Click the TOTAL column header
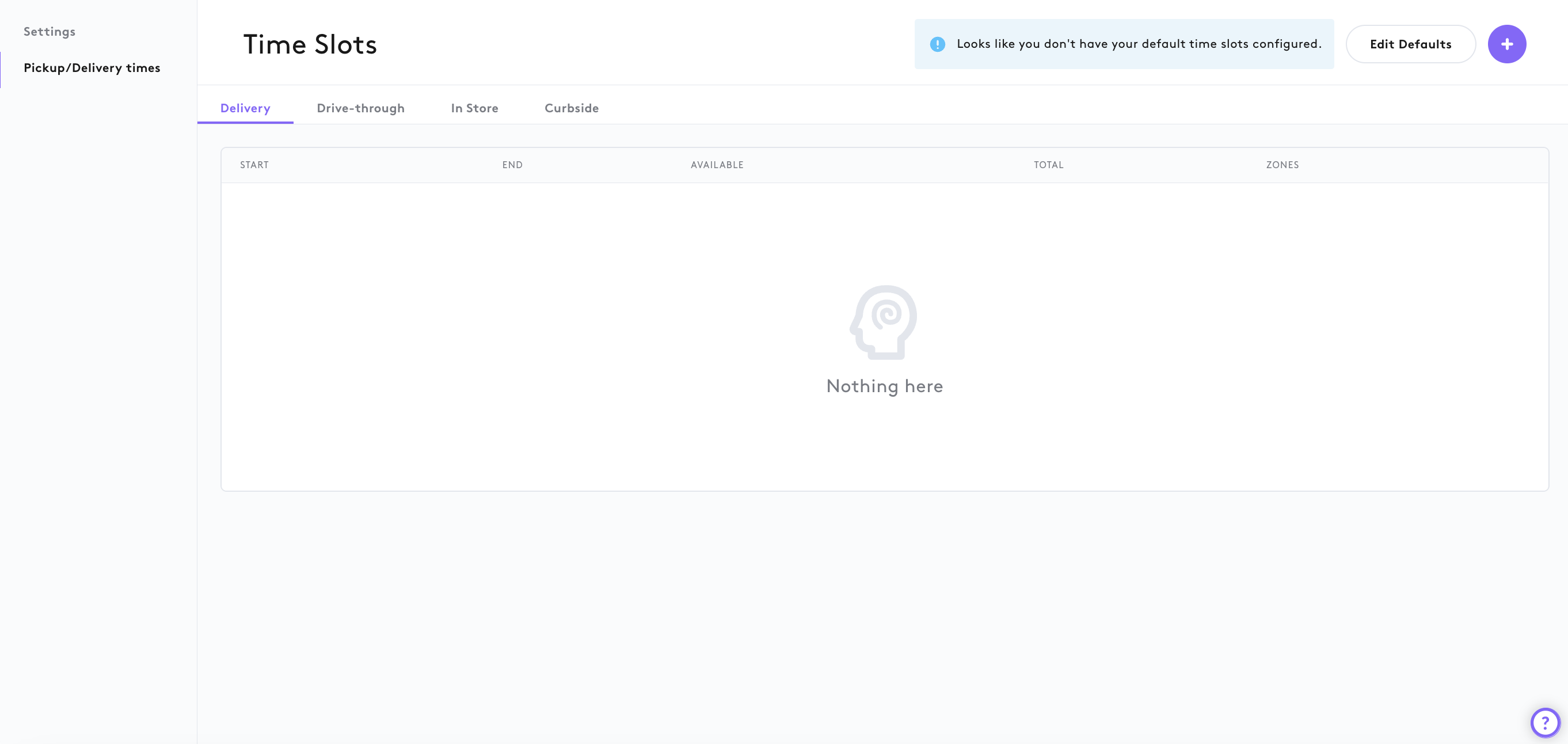 tap(1048, 165)
